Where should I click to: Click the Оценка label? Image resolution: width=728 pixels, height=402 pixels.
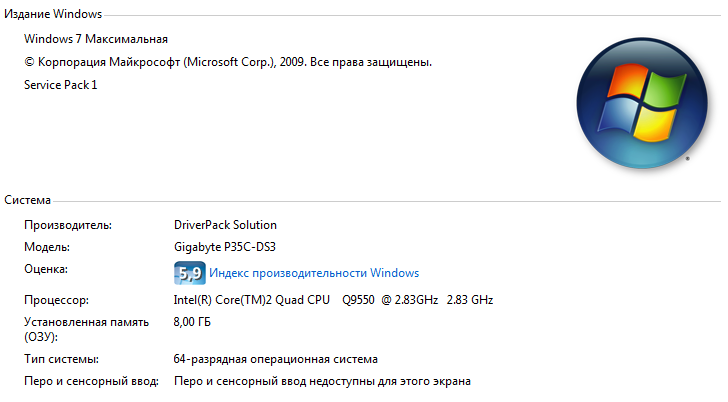[x=46, y=269]
